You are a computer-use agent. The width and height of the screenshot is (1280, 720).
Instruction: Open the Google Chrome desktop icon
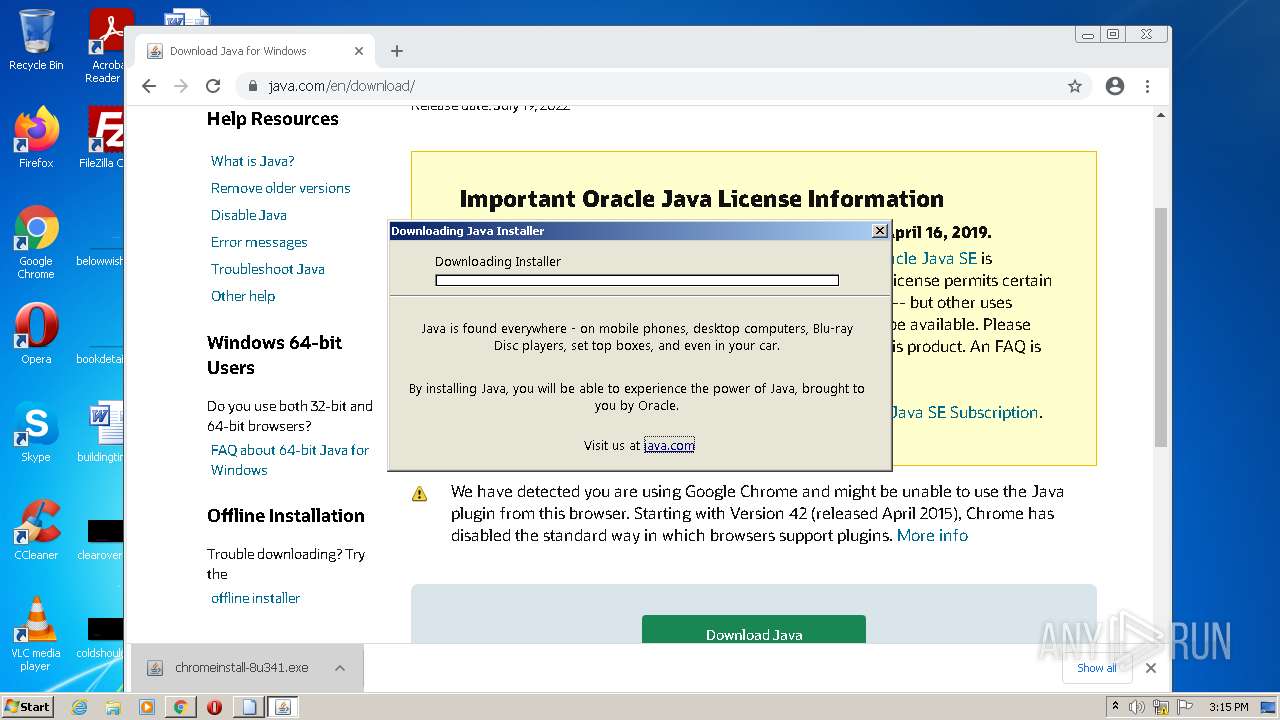pos(36,242)
